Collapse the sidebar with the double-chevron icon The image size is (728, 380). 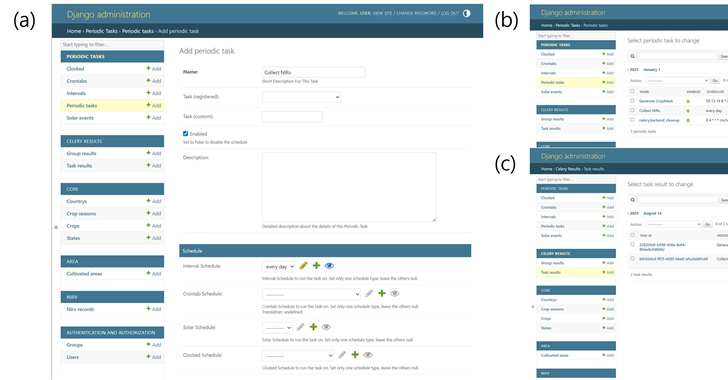pos(56,227)
